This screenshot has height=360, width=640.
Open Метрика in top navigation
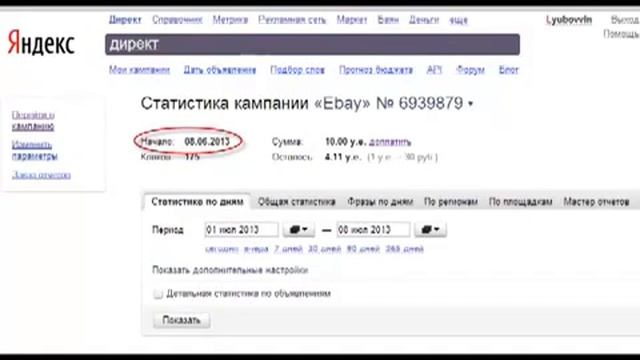pos(230,20)
